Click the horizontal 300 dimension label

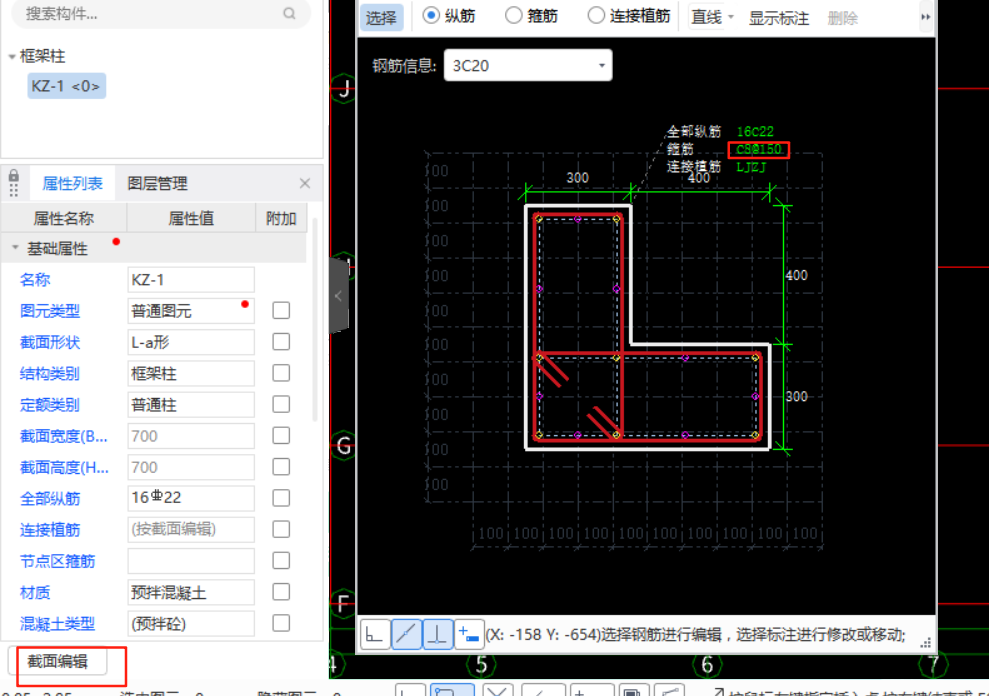coord(577,177)
